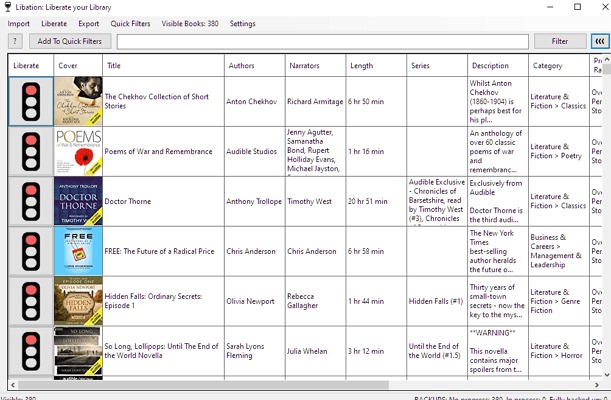The width and height of the screenshot is (611, 400).
Task: Click the series cell 'Hidden Falls (#1)'
Action: [x=437, y=301]
